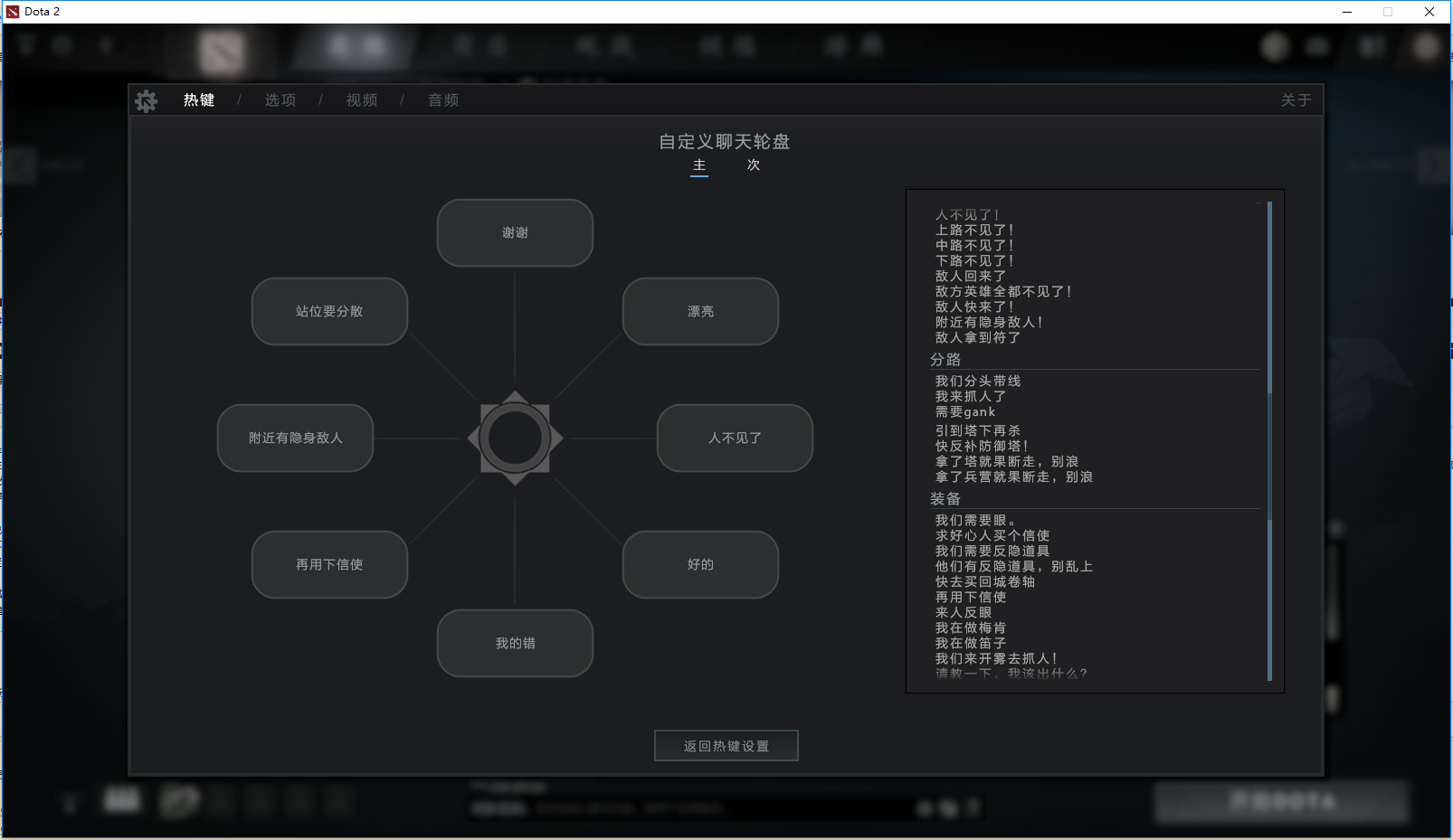The height and width of the screenshot is (840, 1453).
Task: Open the 关于 link
Action: (x=1296, y=100)
